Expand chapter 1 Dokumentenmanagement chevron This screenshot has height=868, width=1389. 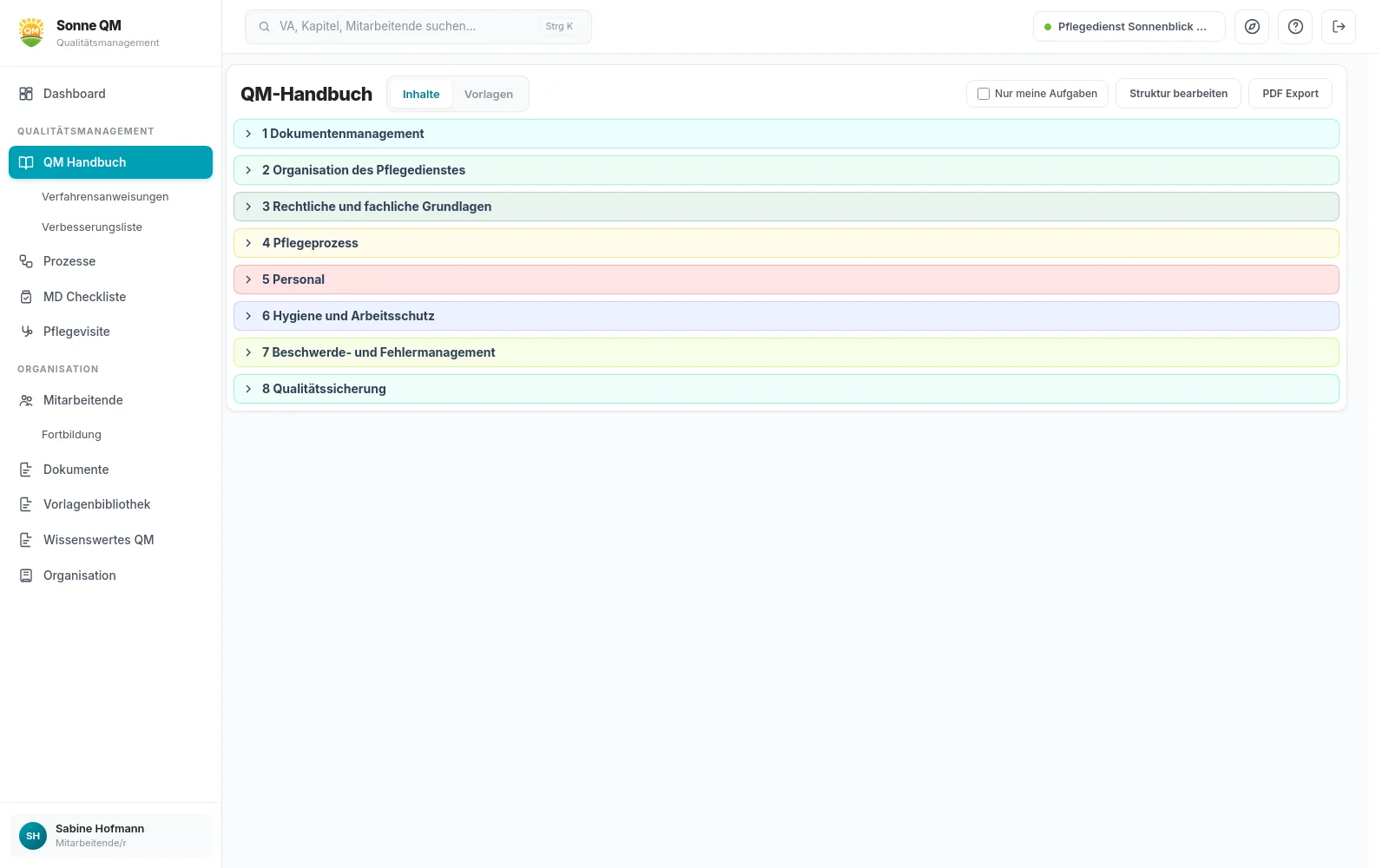point(248,134)
